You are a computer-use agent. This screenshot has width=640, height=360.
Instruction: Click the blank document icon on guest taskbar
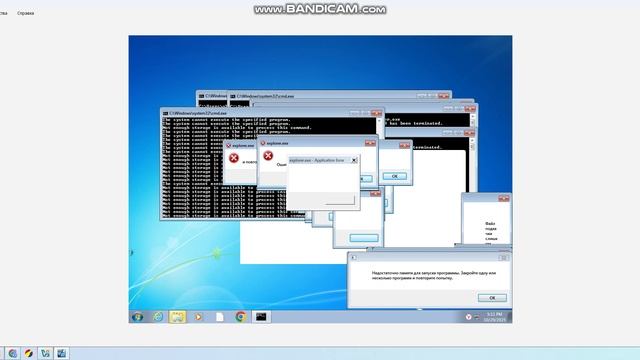coord(220,317)
